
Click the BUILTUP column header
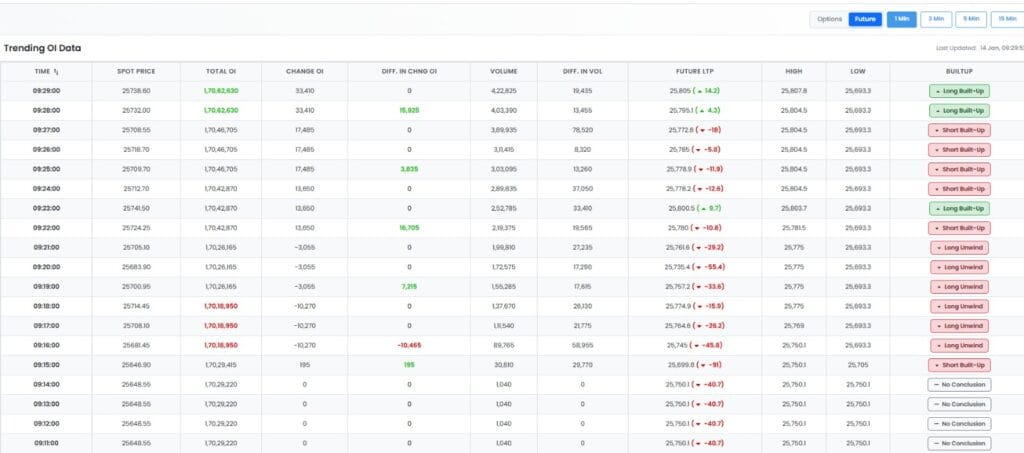click(x=959, y=71)
